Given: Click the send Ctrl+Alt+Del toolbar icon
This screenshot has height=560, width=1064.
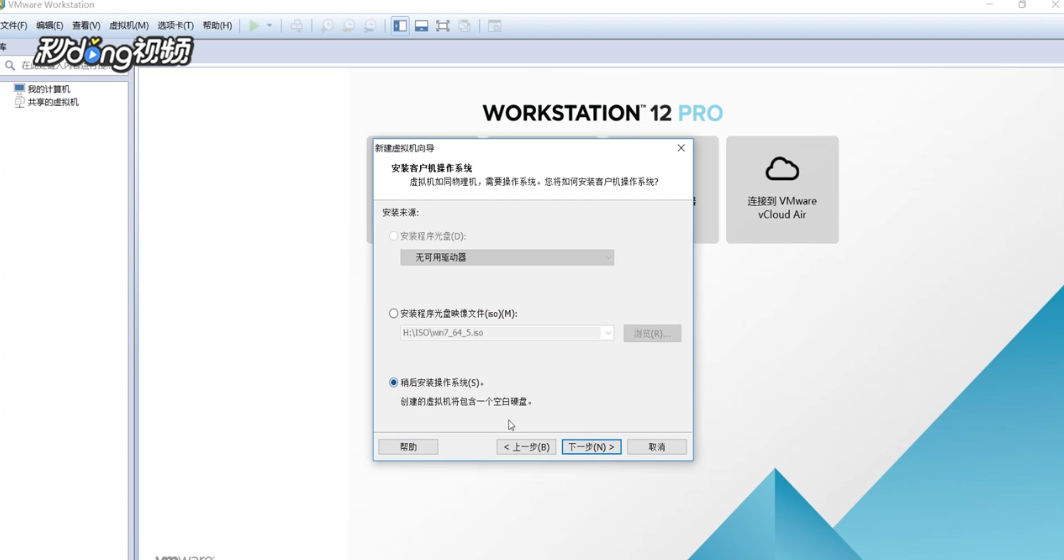Looking at the screenshot, I should [297, 26].
